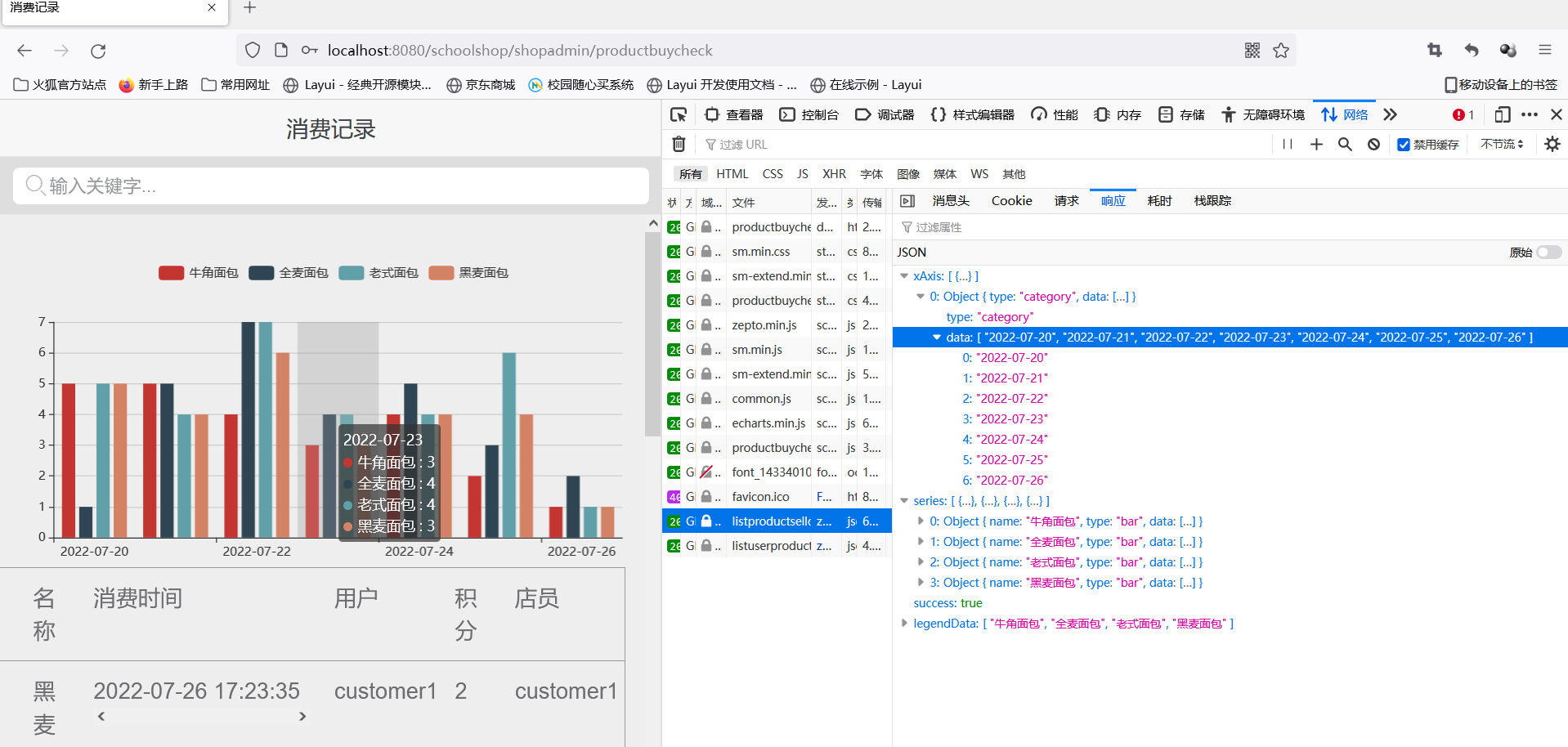Switch to the 控制台 console panel
The image size is (1568, 747).
point(809,114)
